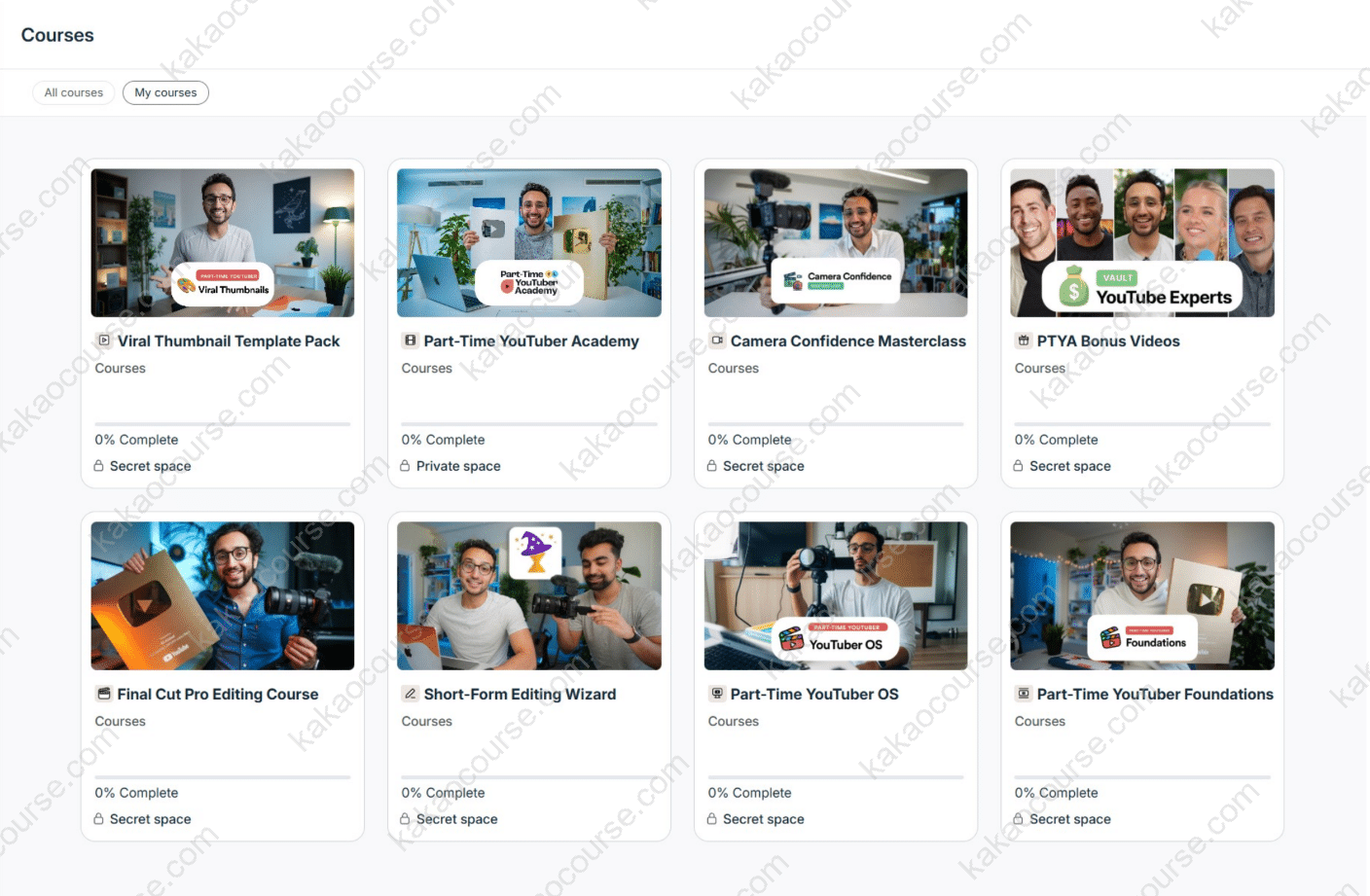
Task: Open the YouTube Experts vault thumbnail
Action: [x=1142, y=242]
